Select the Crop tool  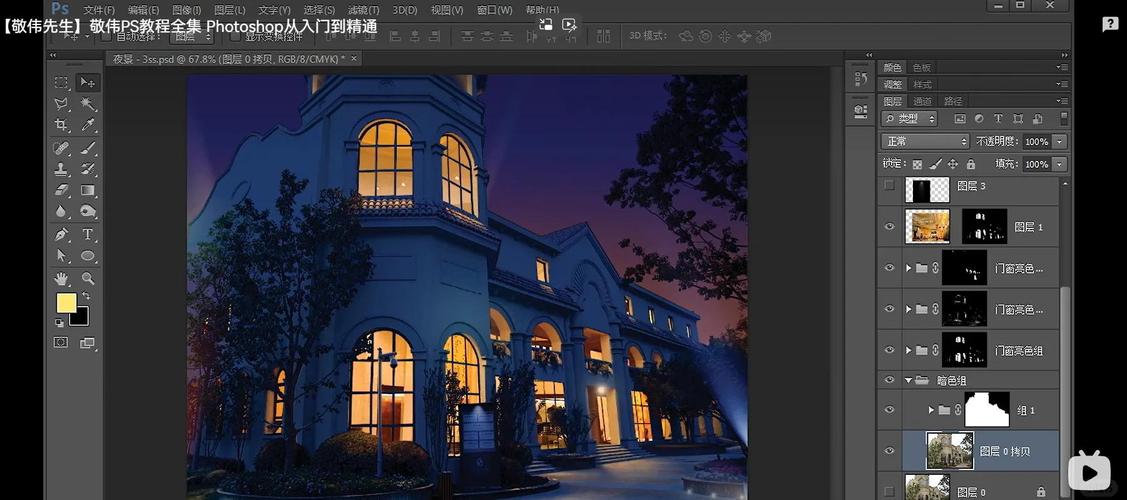[61, 126]
